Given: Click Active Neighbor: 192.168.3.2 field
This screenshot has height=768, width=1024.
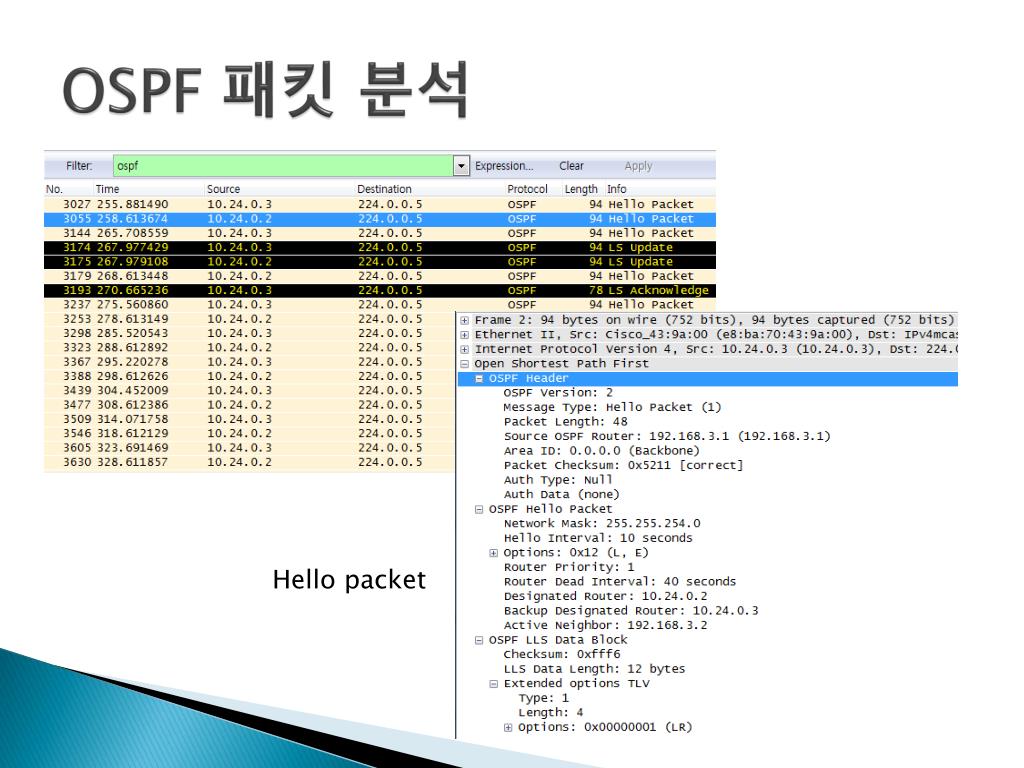Looking at the screenshot, I should [x=605, y=626].
